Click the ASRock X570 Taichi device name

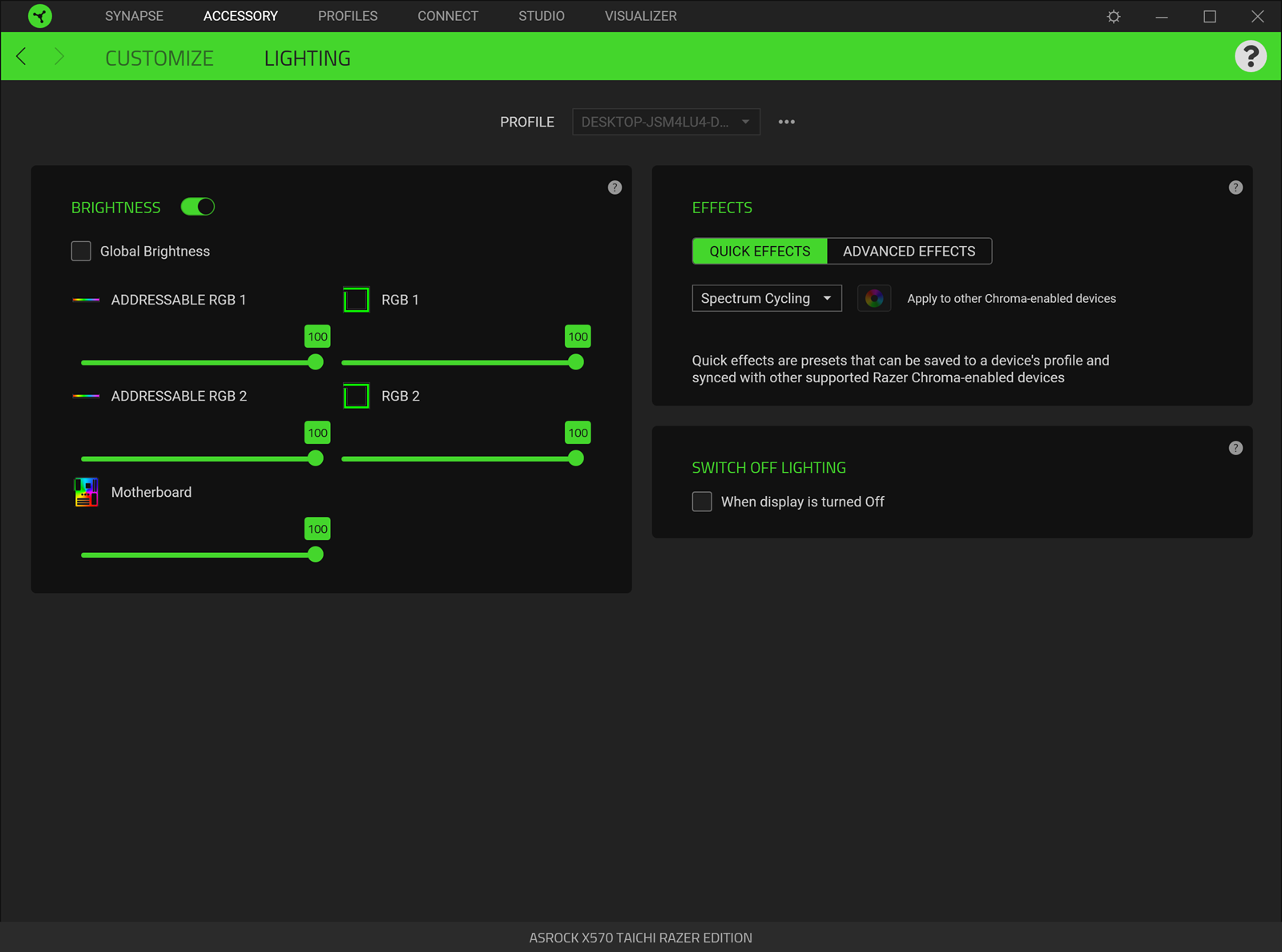point(641,938)
